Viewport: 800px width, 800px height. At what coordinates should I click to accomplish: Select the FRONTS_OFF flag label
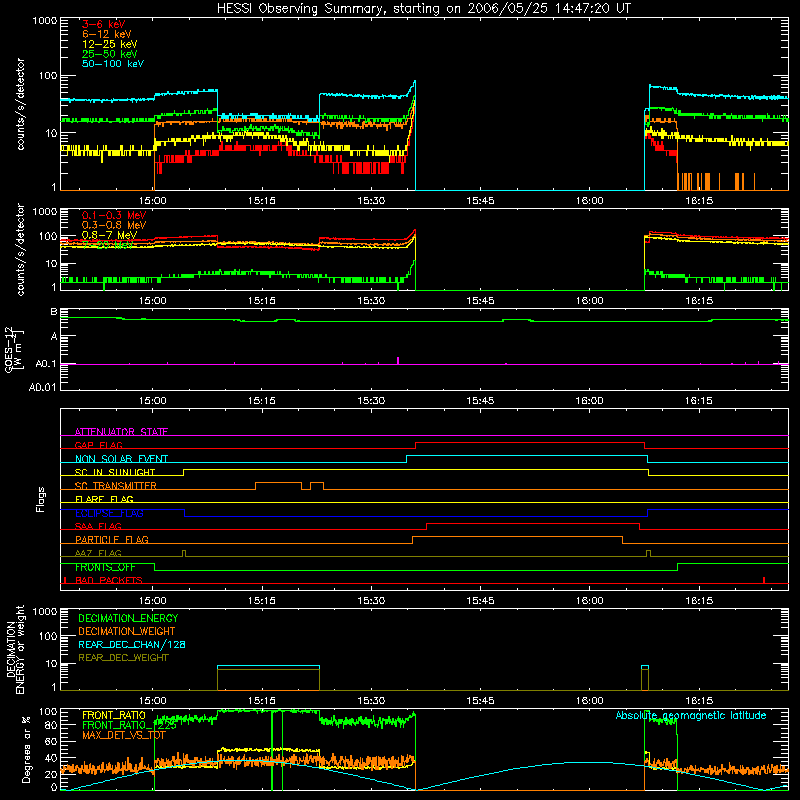pyautogui.click(x=105, y=567)
